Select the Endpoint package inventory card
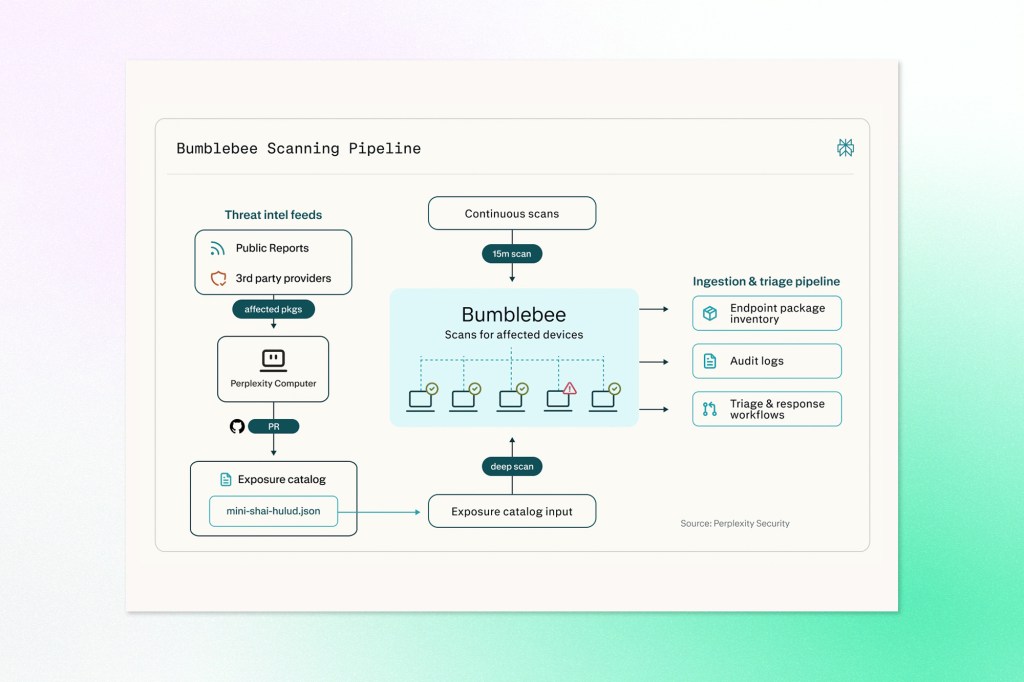This screenshot has height=682, width=1024. 767,314
